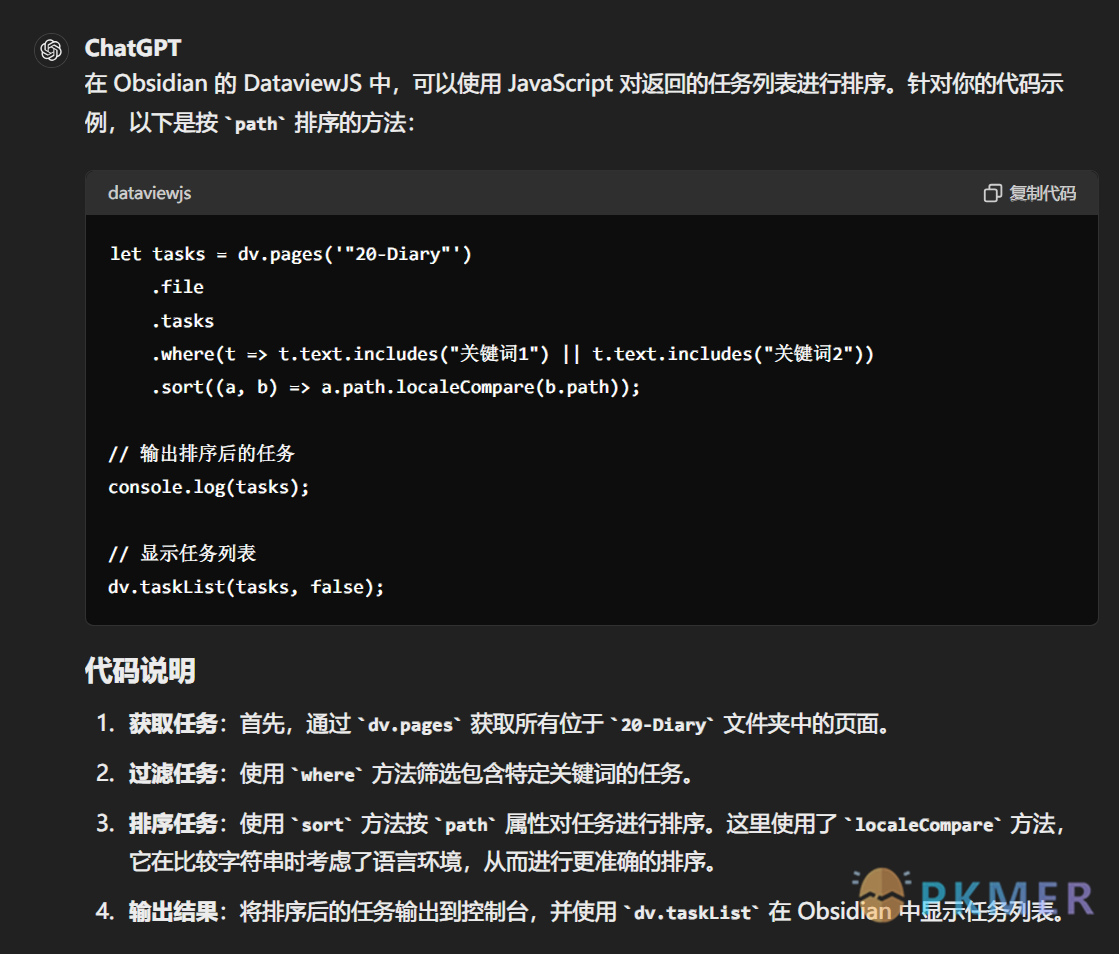The width and height of the screenshot is (1119, 954).
Task: Click the comment '// 输出排序后的任务'
Action: click(x=201, y=454)
